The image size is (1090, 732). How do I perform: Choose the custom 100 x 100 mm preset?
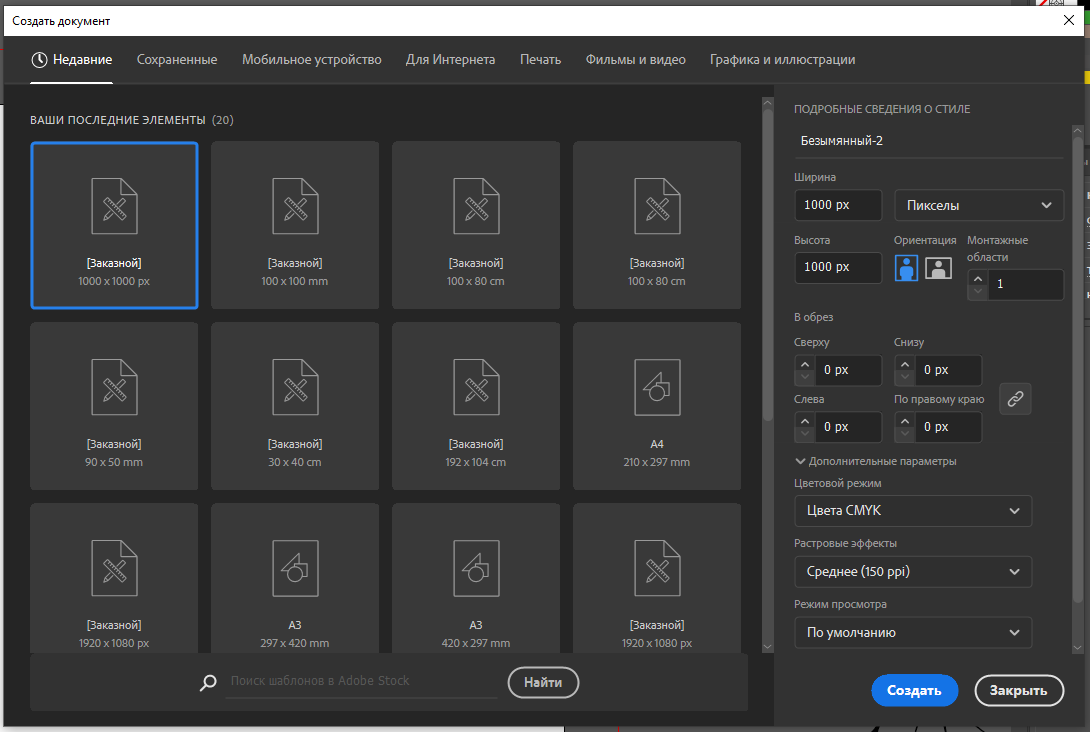(295, 225)
